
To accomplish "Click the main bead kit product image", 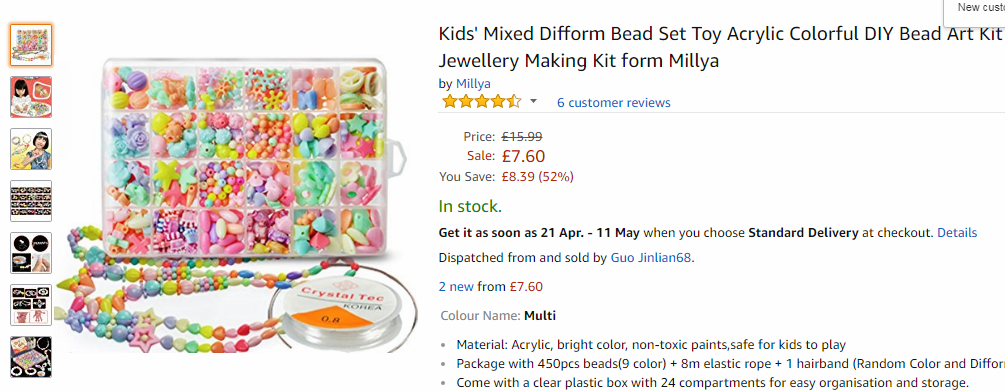I will pyautogui.click(x=238, y=205).
